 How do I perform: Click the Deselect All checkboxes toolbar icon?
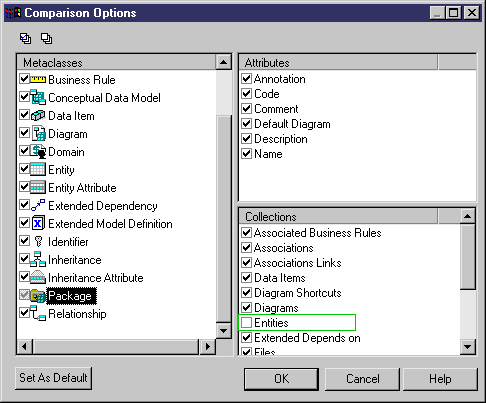tap(46, 38)
